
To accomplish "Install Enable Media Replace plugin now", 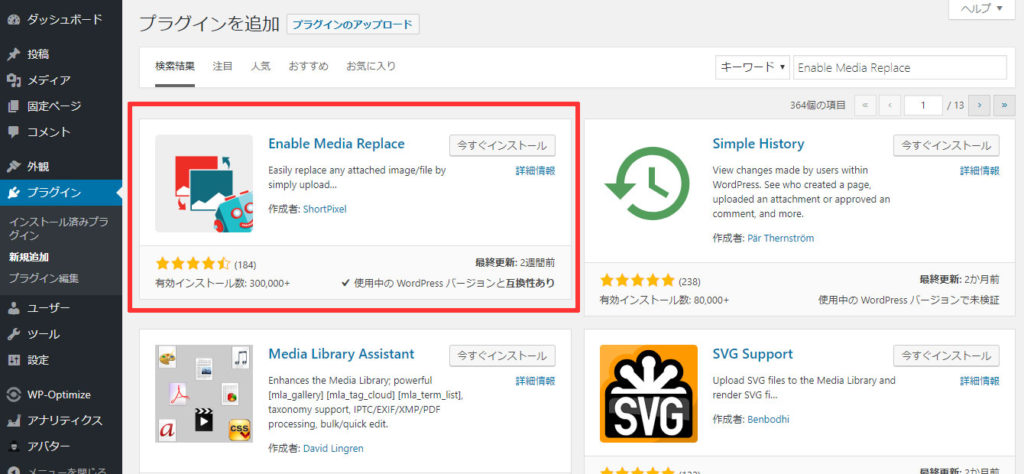I will (502, 146).
